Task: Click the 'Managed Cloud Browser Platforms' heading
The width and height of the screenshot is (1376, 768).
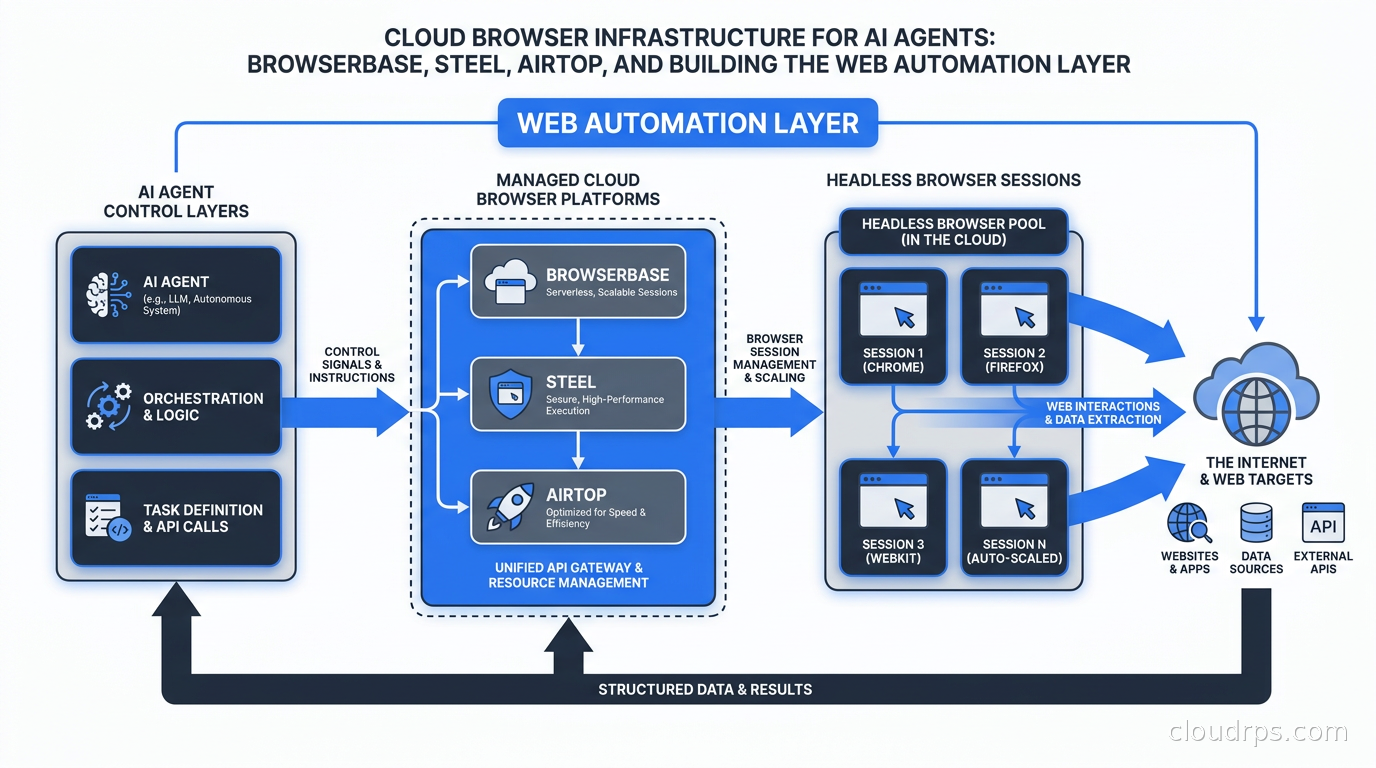Action: pos(568,189)
